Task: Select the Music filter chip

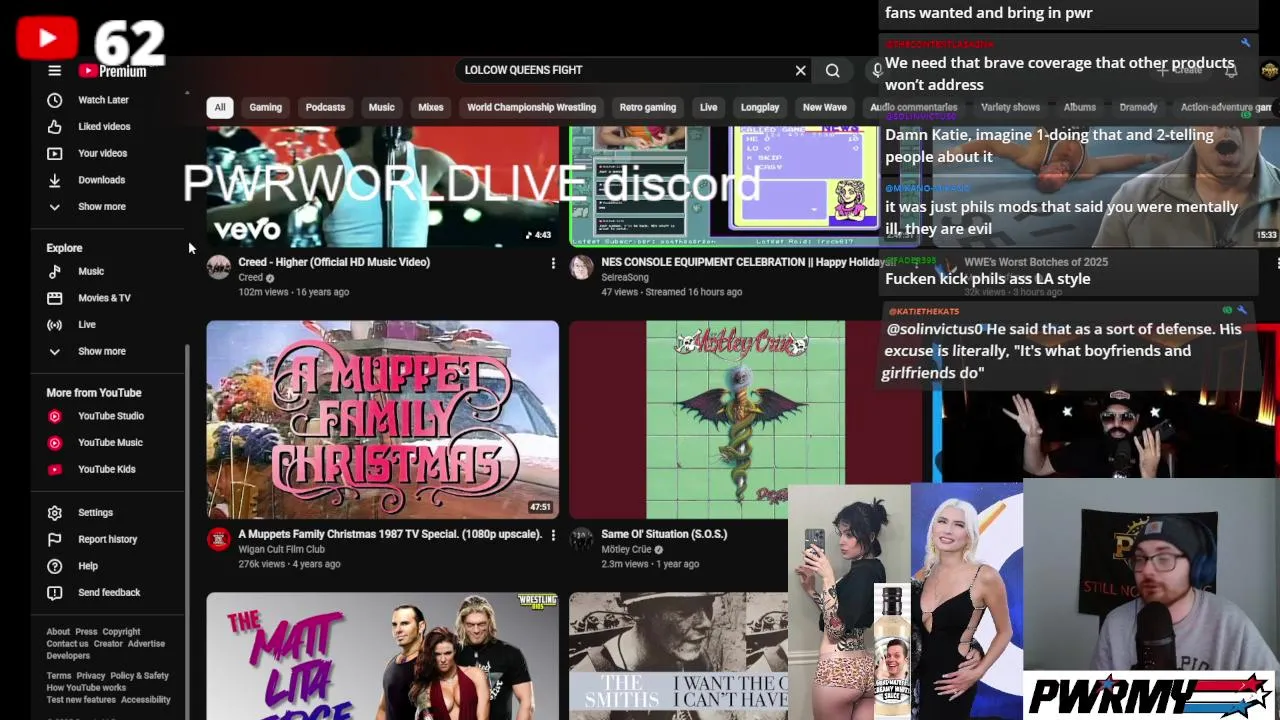Action: pyautogui.click(x=382, y=107)
